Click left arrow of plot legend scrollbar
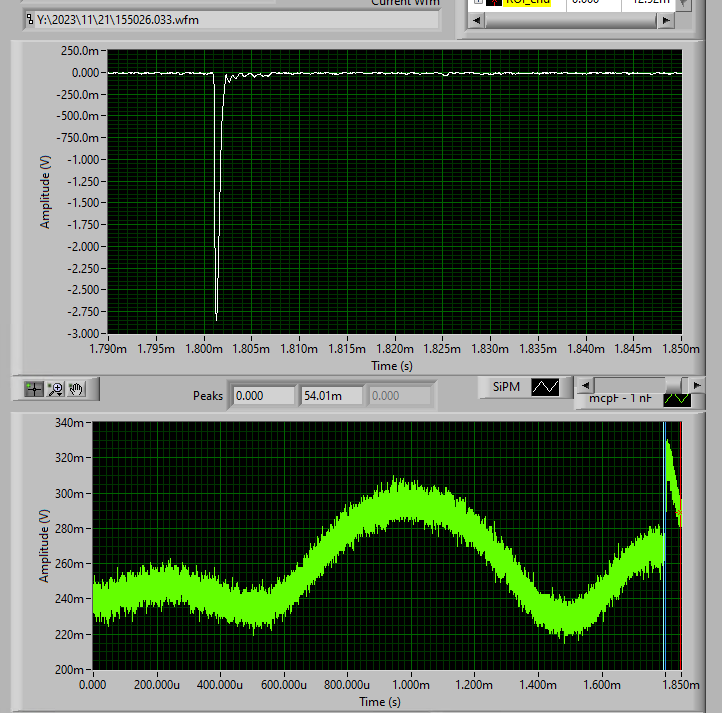 pos(585,385)
